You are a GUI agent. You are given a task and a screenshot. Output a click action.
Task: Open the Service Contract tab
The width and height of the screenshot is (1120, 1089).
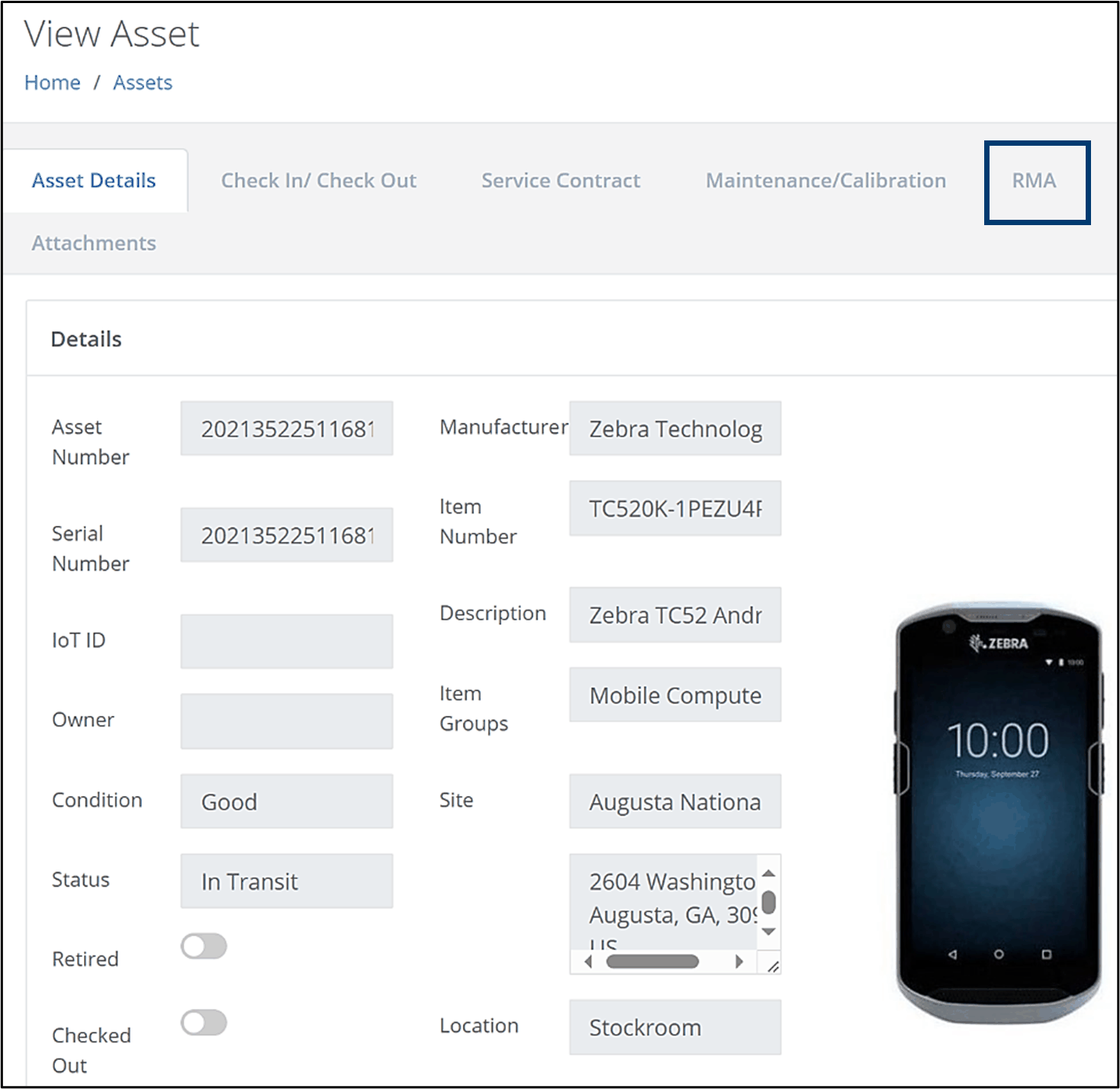pos(561,181)
